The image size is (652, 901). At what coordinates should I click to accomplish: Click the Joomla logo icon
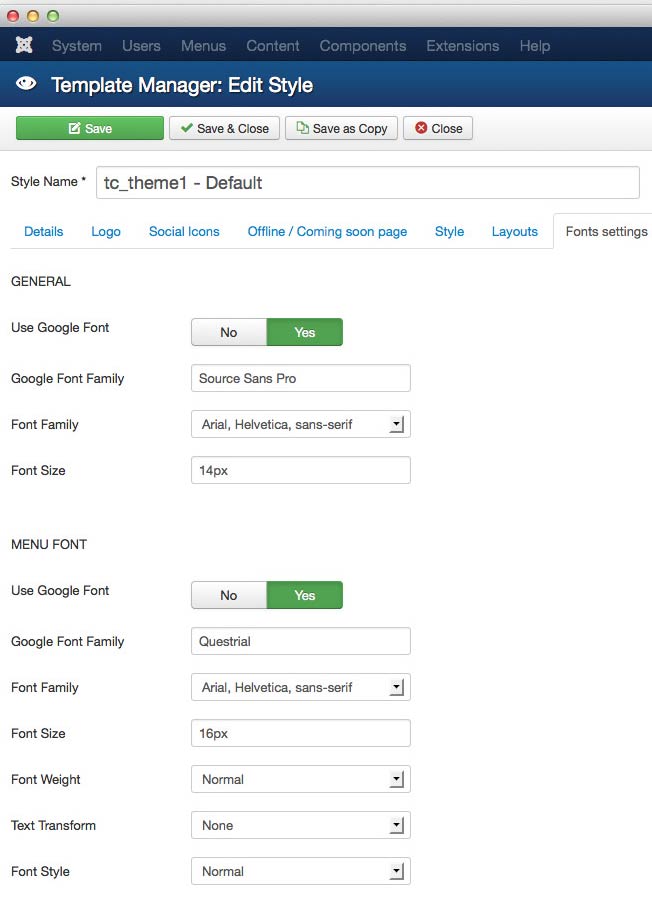coord(24,46)
